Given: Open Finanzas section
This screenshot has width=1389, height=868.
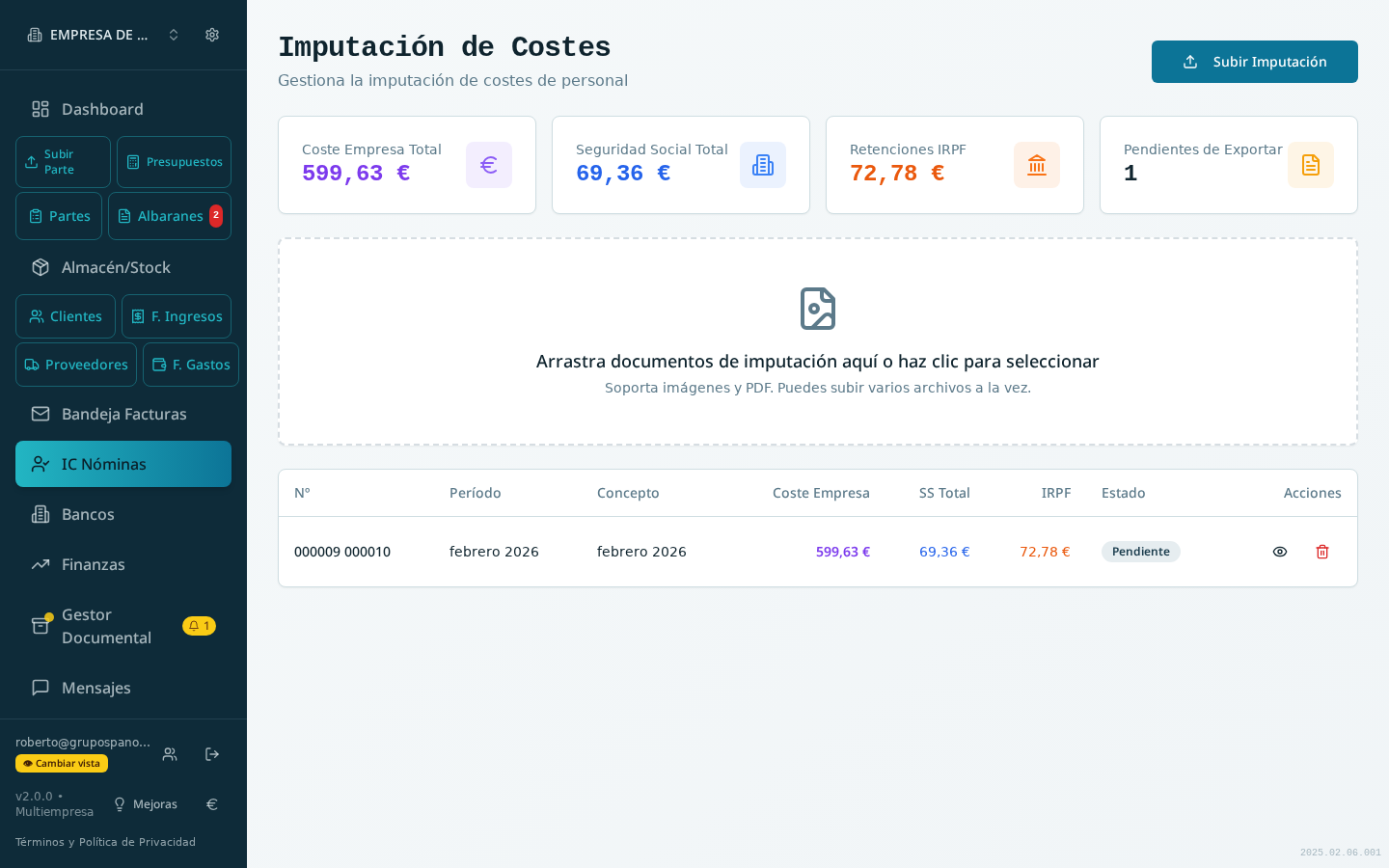Looking at the screenshot, I should 123,564.
